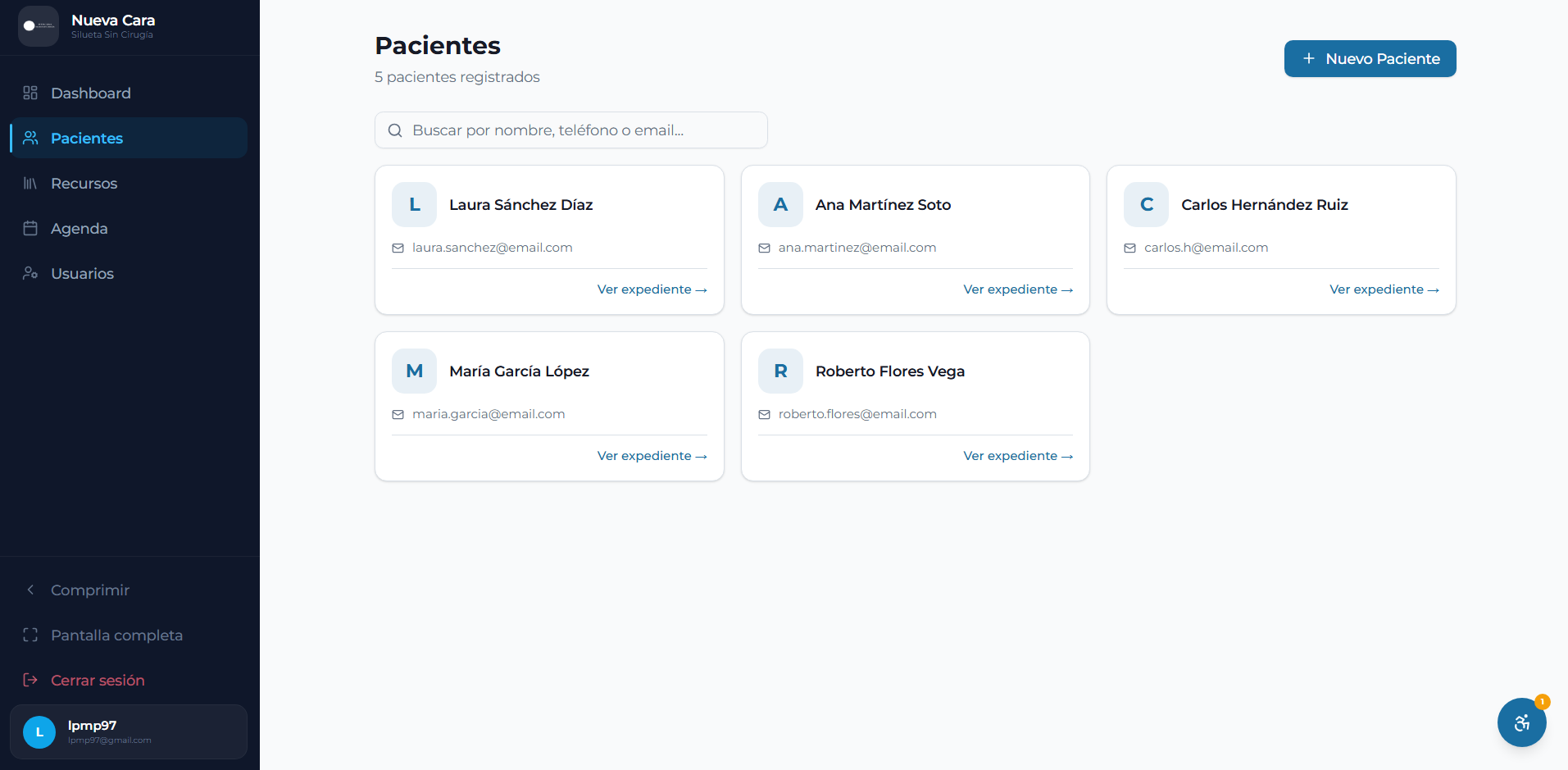1568x770 pixels.
Task: Click the lpmp97 user avatar
Action: [x=39, y=732]
